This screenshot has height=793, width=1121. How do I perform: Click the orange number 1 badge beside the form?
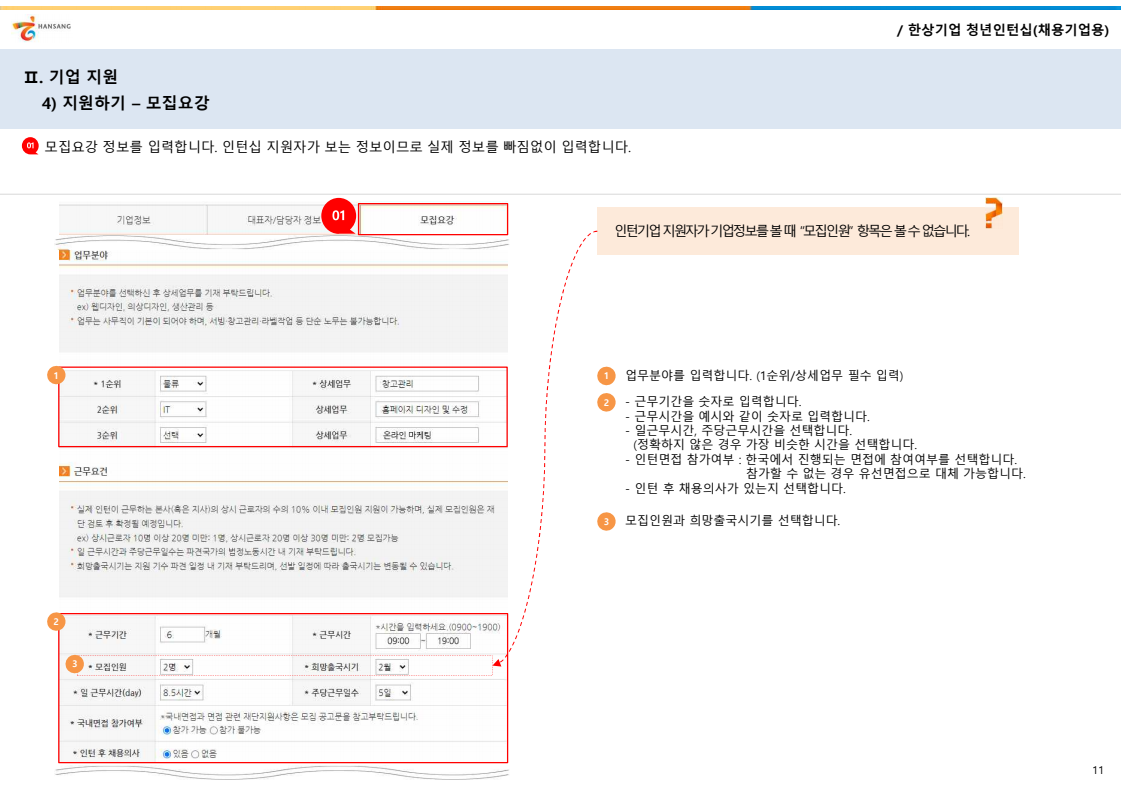pos(56,376)
